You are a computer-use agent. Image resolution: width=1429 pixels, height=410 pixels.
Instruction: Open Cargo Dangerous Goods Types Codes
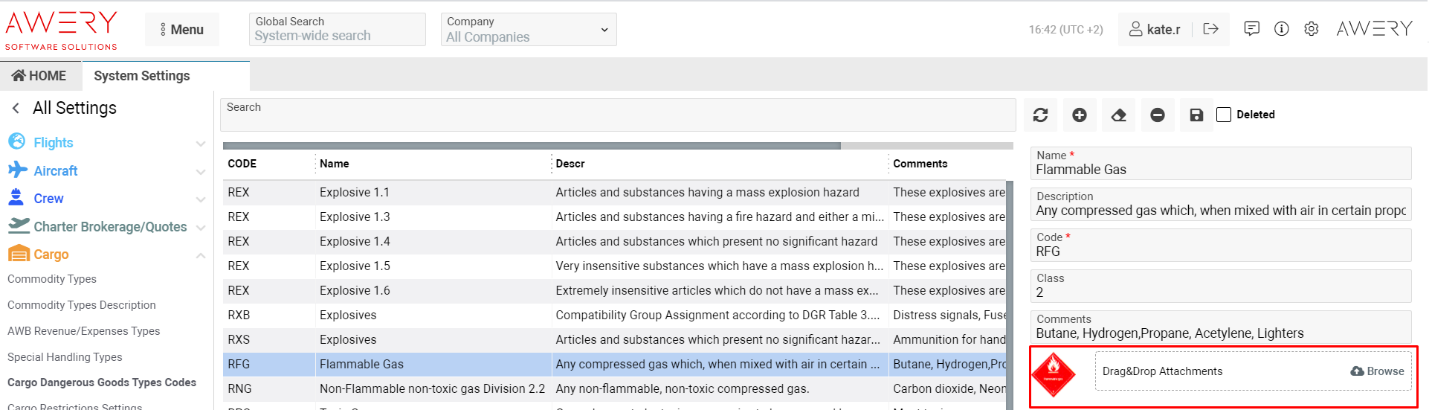click(102, 382)
